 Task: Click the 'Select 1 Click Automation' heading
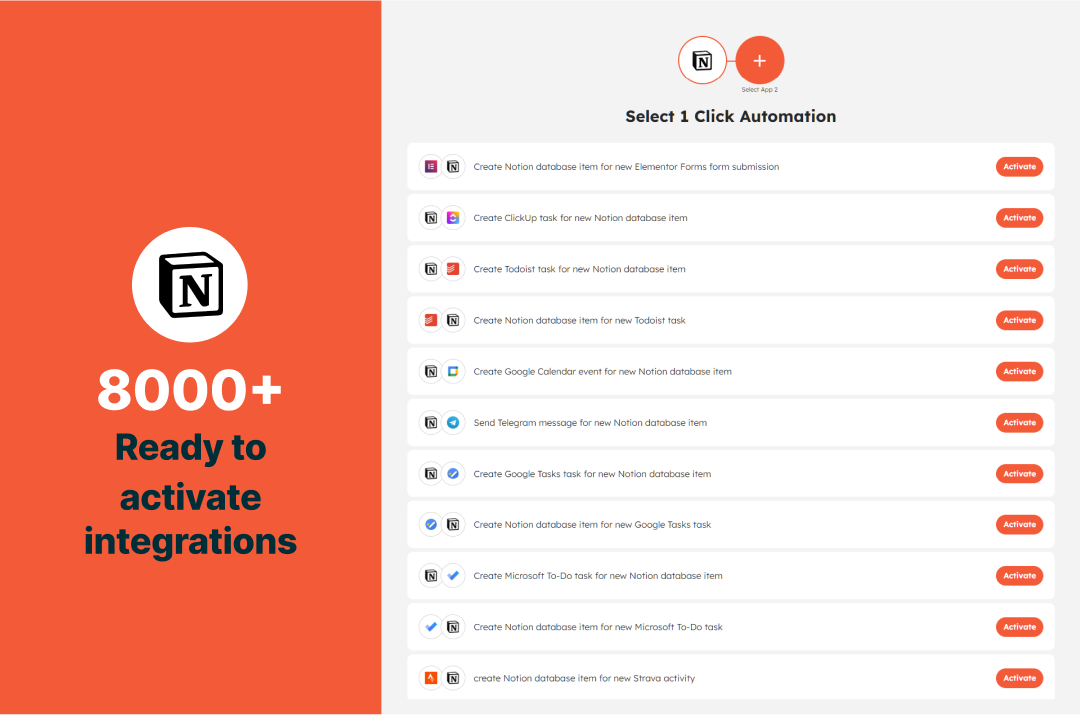(x=731, y=116)
